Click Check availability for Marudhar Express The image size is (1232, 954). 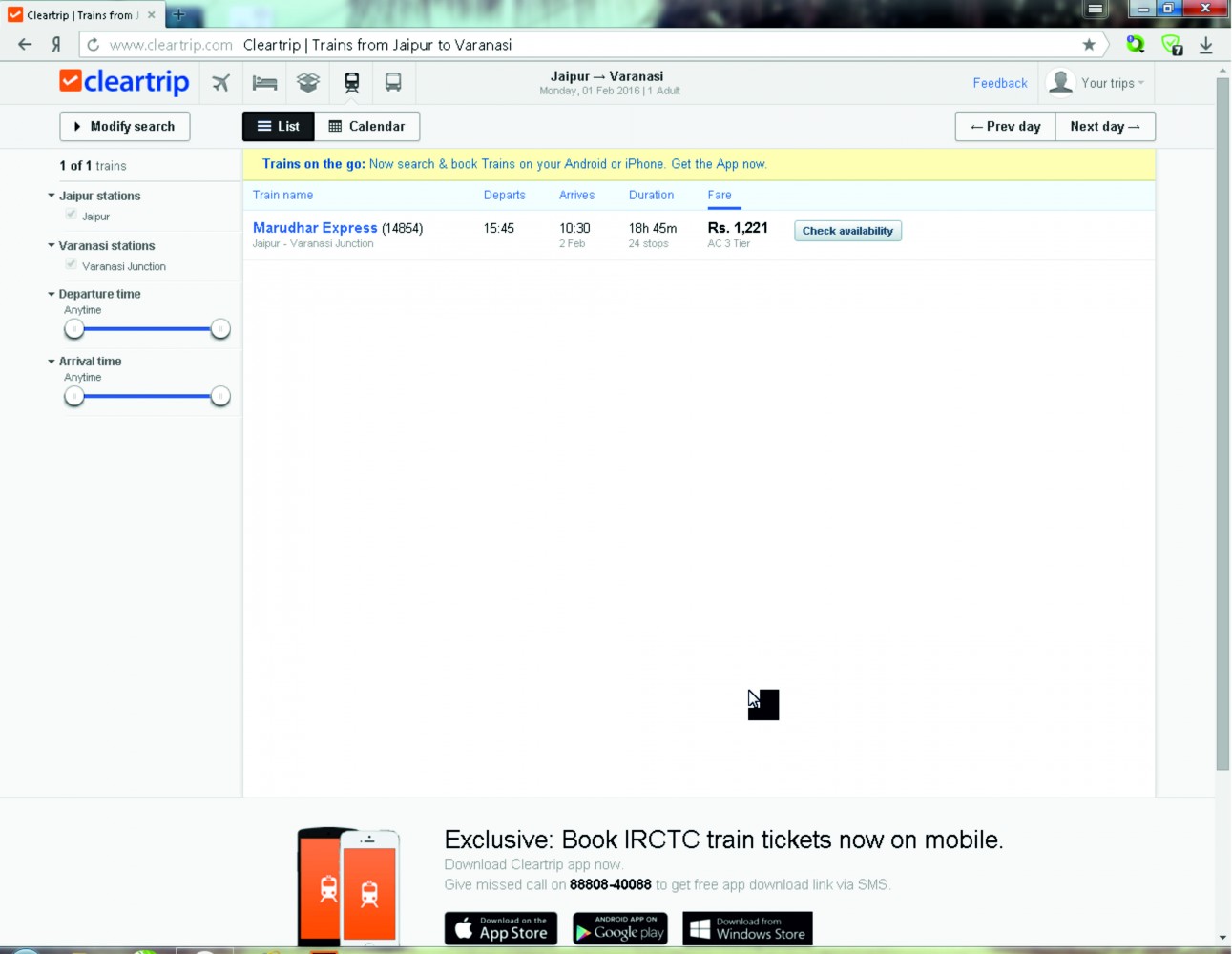pos(847,231)
